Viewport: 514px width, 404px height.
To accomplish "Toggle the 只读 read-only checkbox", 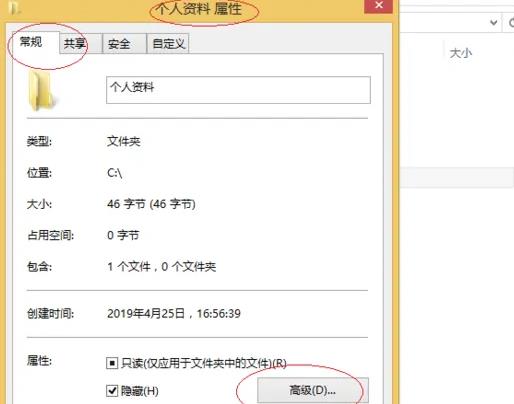I will 112,363.
